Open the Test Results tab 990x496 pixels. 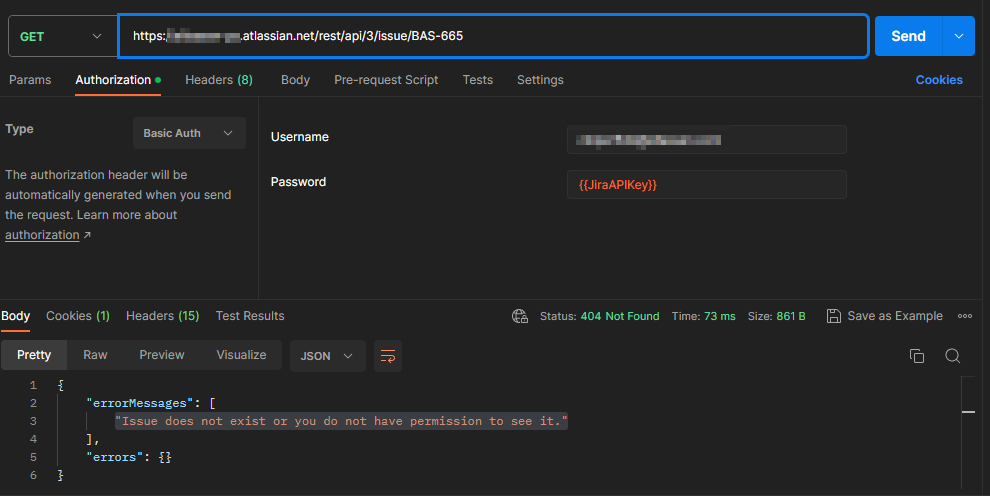(x=250, y=316)
